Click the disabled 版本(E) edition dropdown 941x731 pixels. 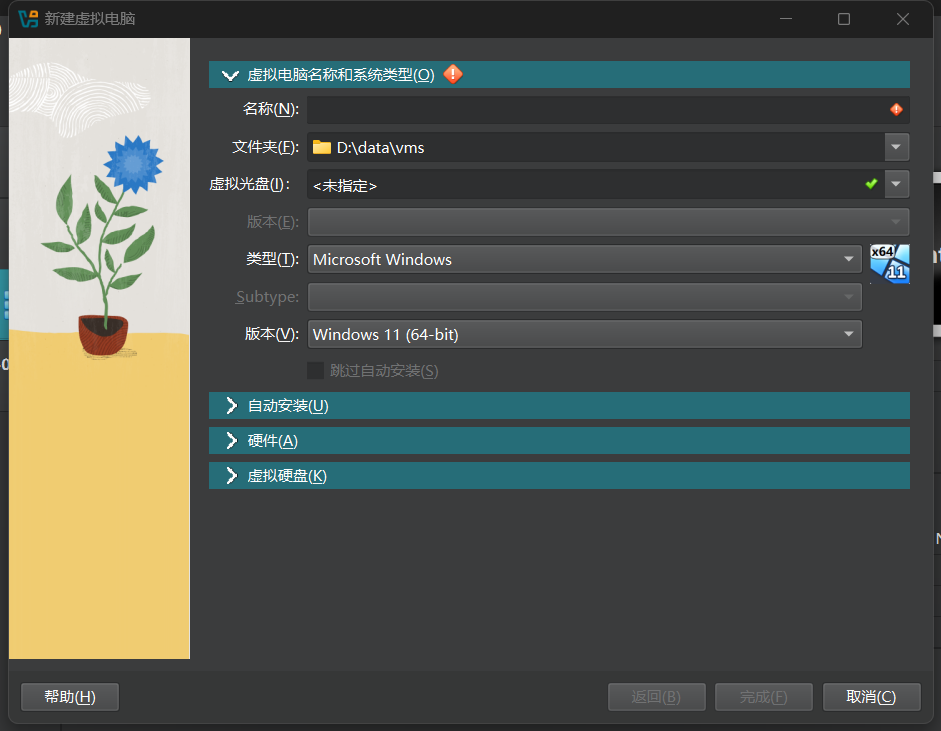tap(609, 222)
